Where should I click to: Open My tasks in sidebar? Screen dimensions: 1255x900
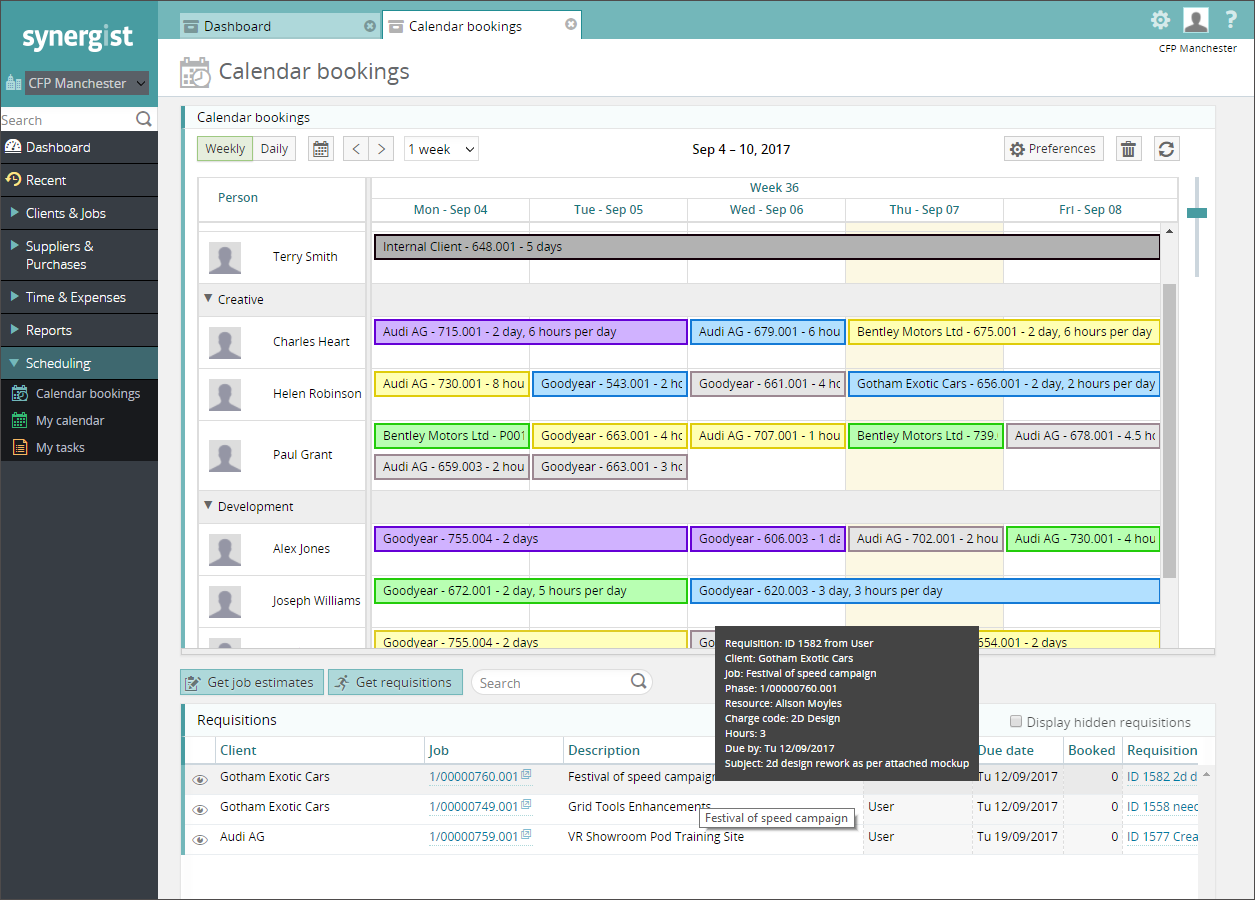coord(79,448)
